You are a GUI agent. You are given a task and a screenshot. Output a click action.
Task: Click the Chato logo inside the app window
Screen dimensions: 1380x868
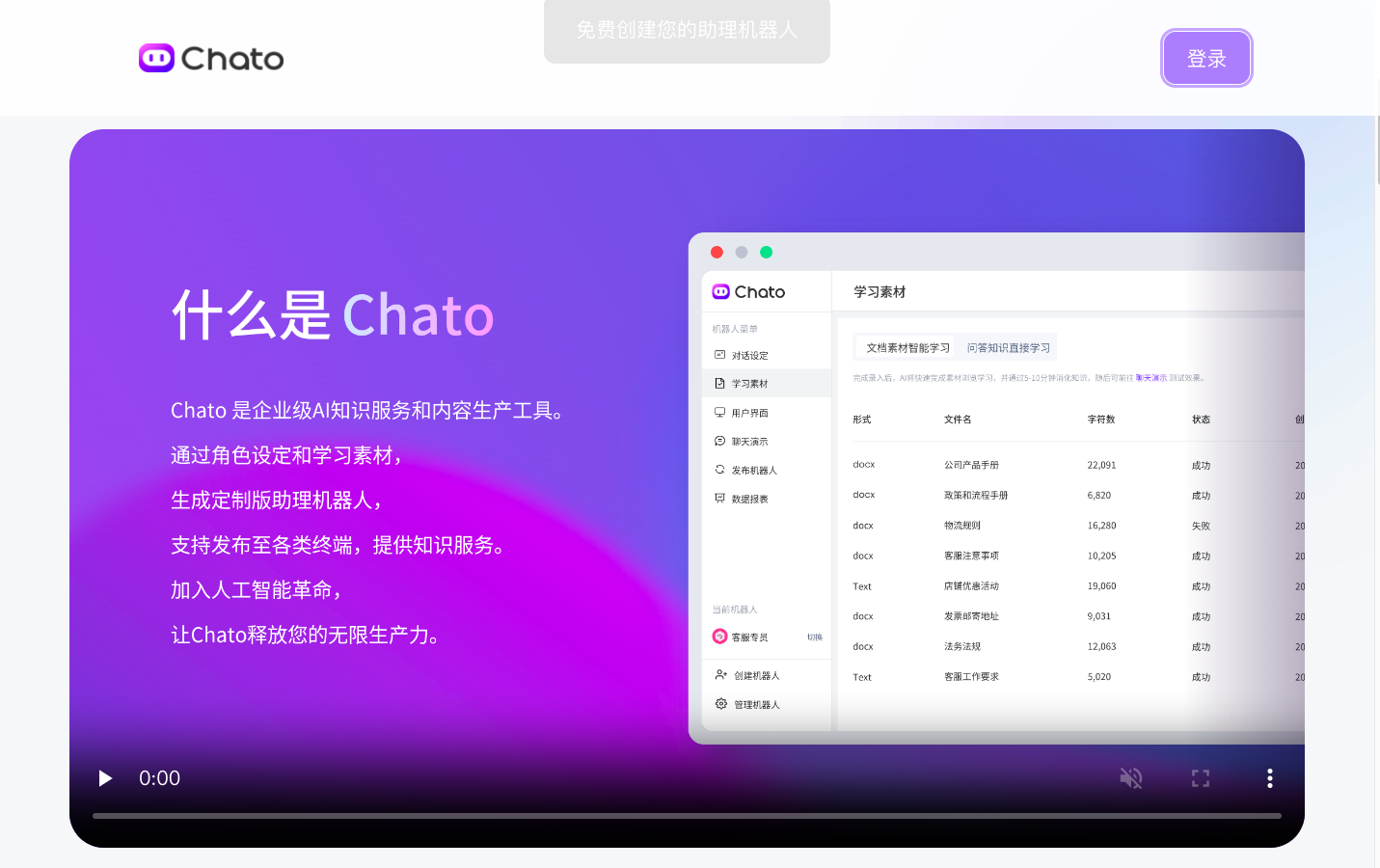point(748,292)
